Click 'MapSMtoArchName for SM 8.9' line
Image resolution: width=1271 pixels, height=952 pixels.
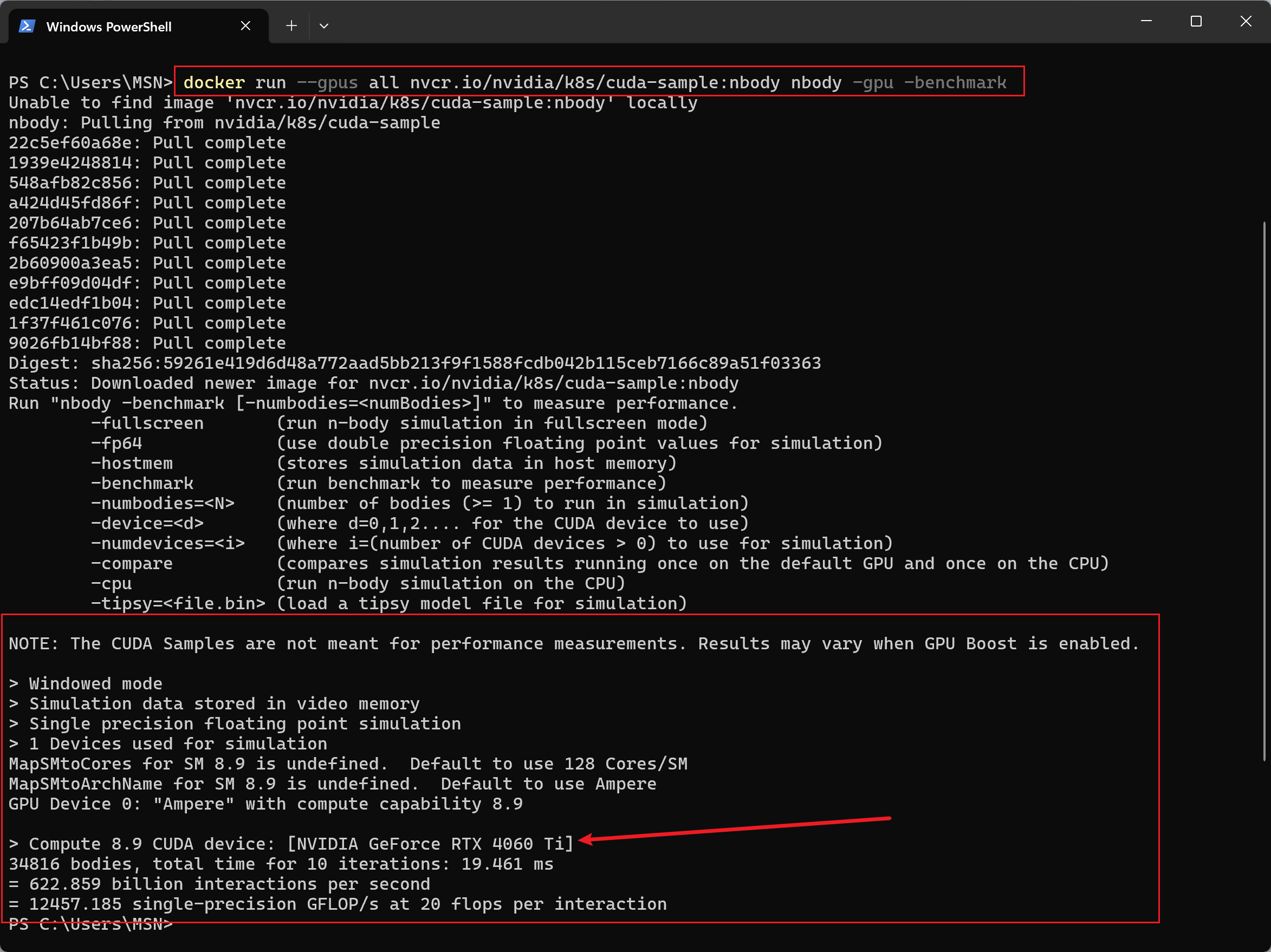tap(333, 784)
